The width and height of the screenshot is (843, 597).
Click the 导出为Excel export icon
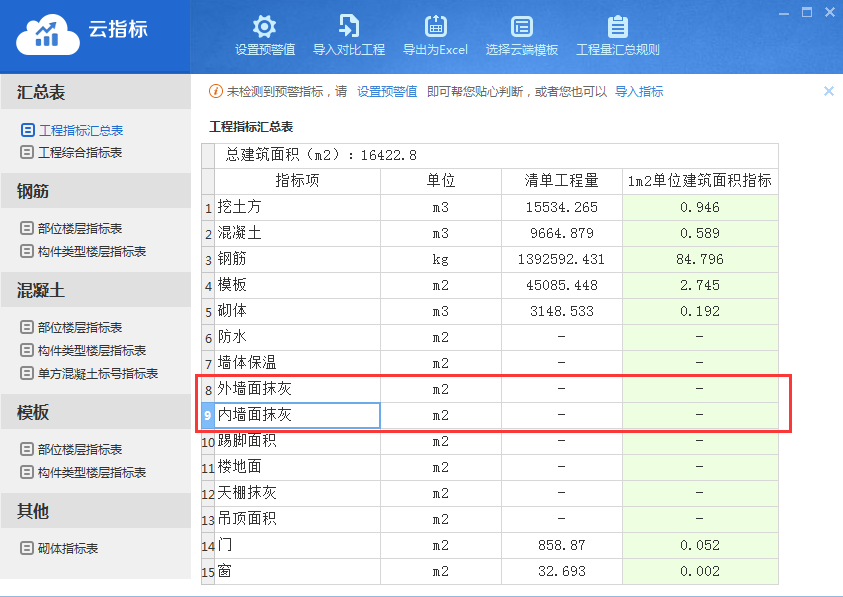coord(435,26)
